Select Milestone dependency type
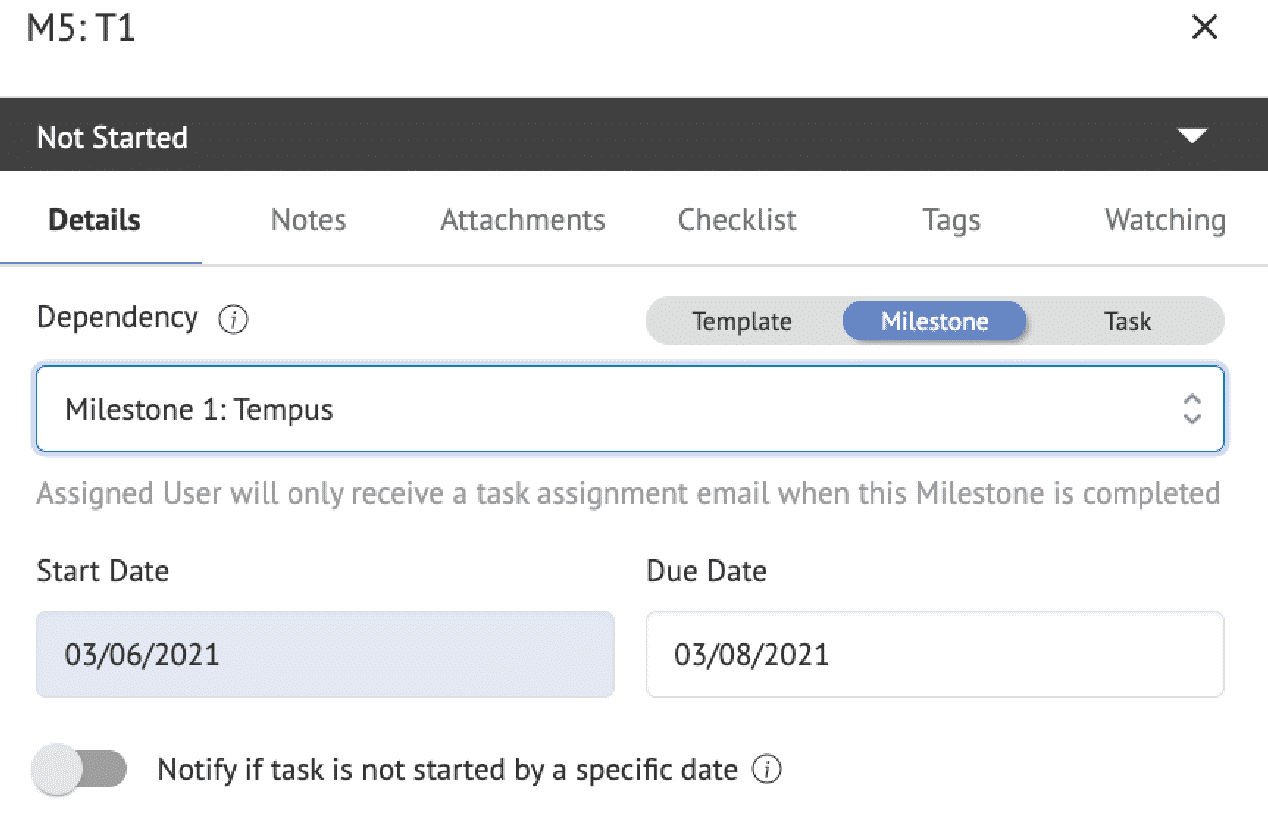 934,321
